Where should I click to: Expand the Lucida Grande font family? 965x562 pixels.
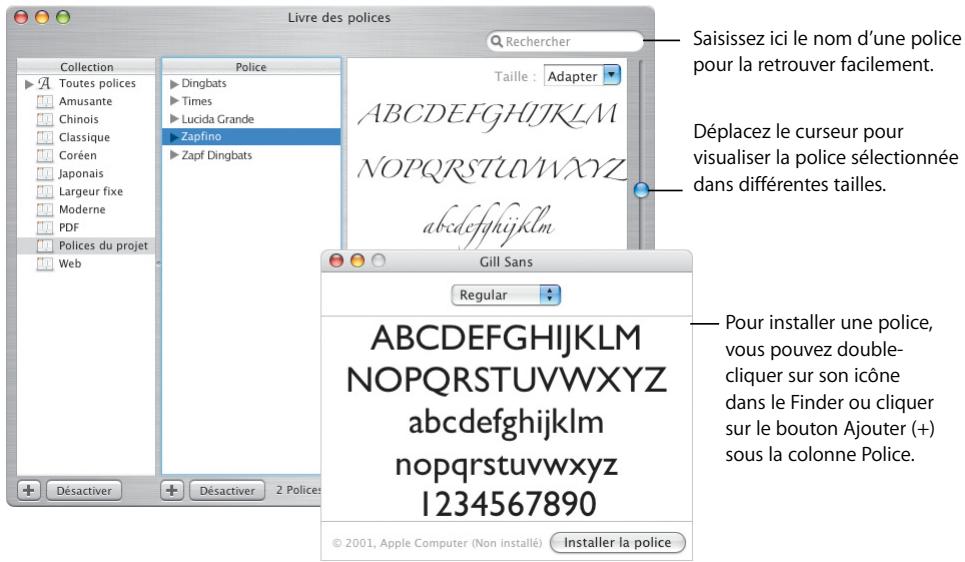coord(174,119)
